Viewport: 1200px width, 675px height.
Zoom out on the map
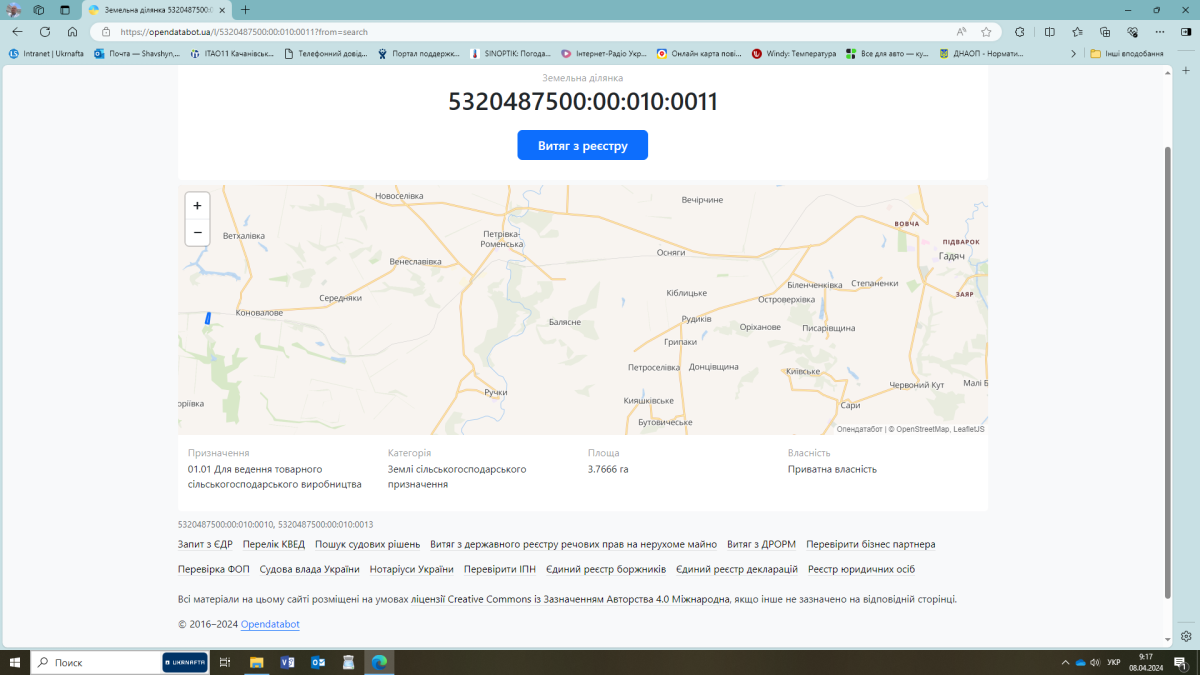pyautogui.click(x=197, y=232)
